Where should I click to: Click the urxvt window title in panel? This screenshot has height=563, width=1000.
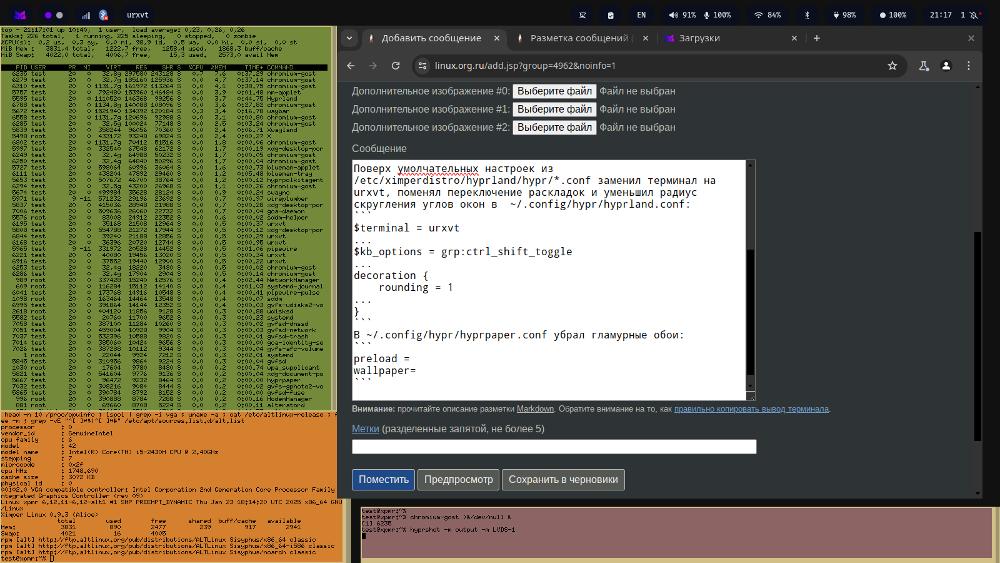point(137,15)
